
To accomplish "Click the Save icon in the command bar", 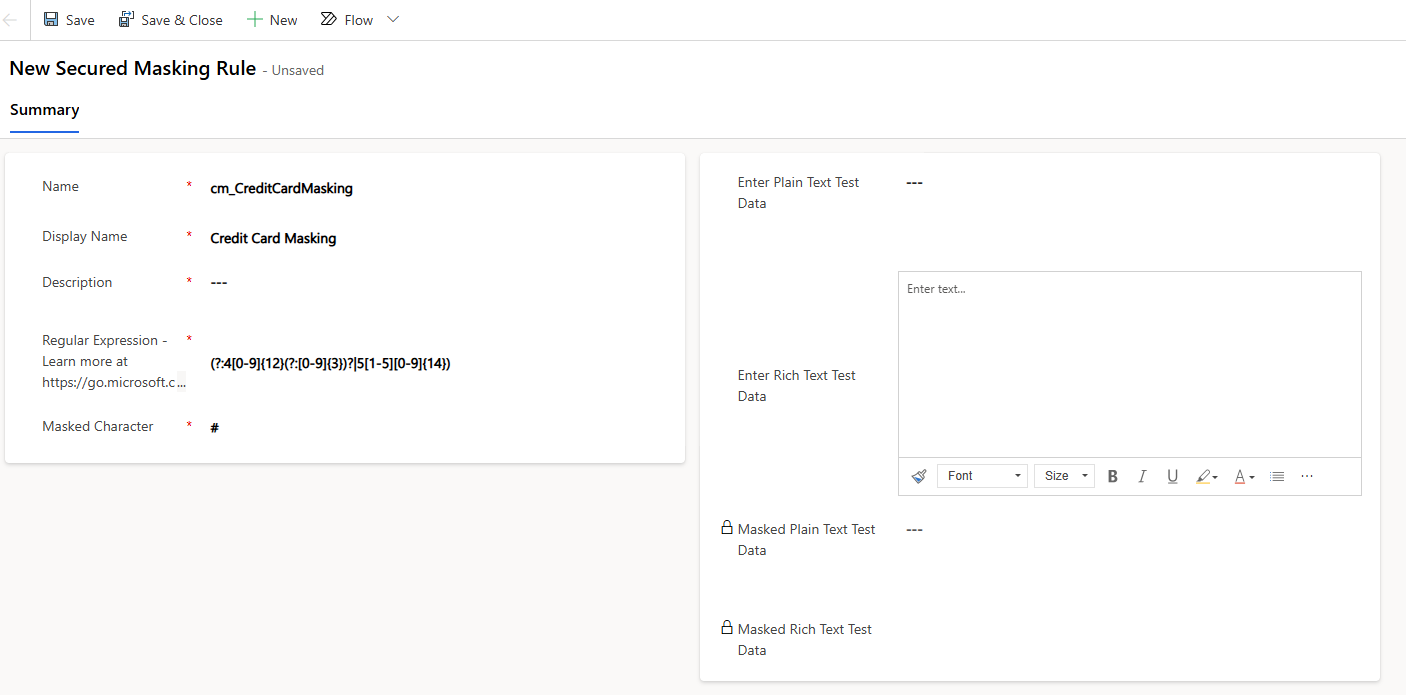I will coord(51,19).
